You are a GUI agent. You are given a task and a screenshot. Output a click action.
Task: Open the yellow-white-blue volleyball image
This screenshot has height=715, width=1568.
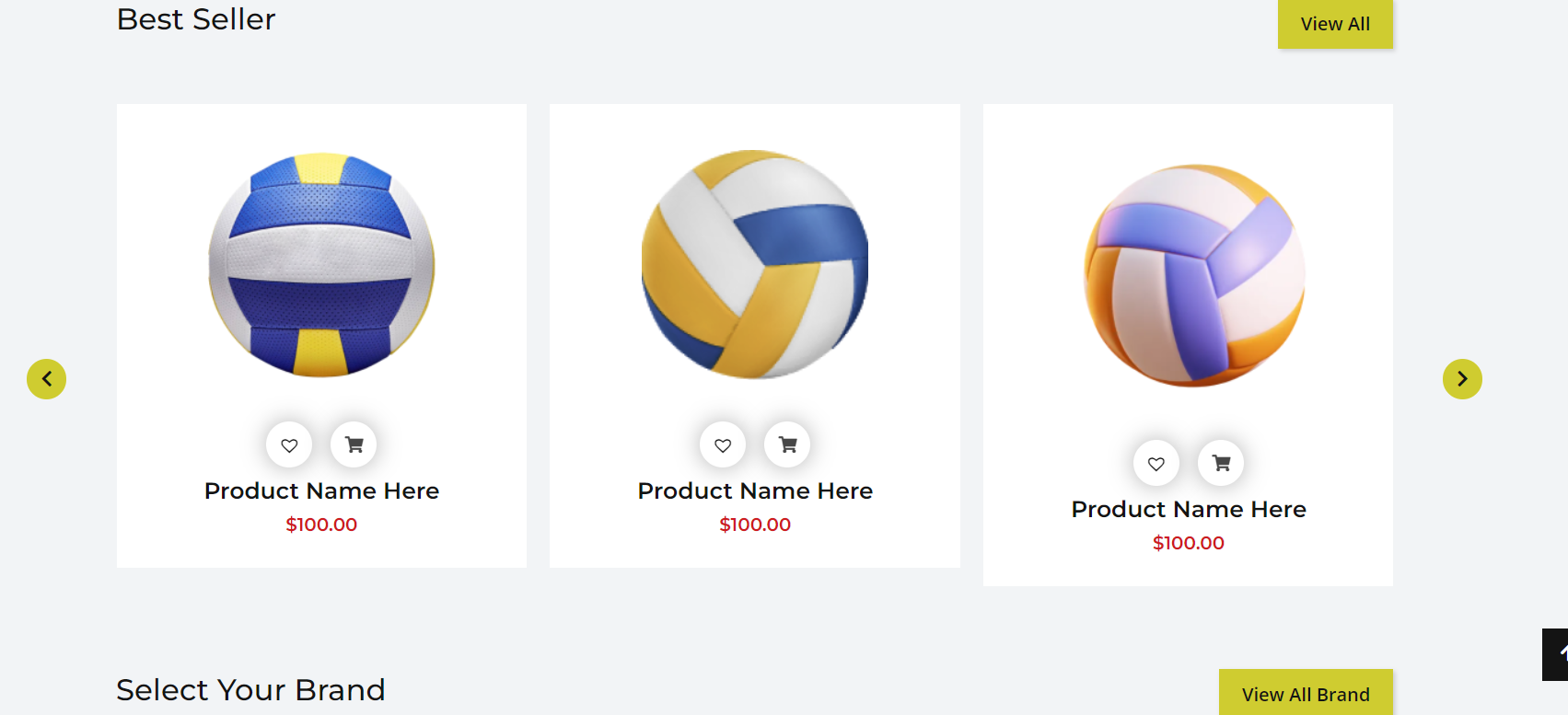[x=755, y=265]
